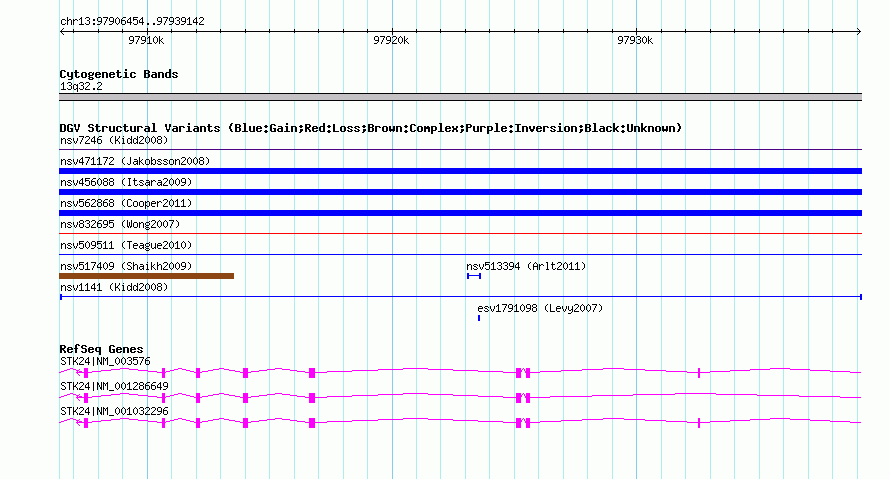
Task: Click the NM_001032296 exon block near 97917k
Action: tap(312, 423)
